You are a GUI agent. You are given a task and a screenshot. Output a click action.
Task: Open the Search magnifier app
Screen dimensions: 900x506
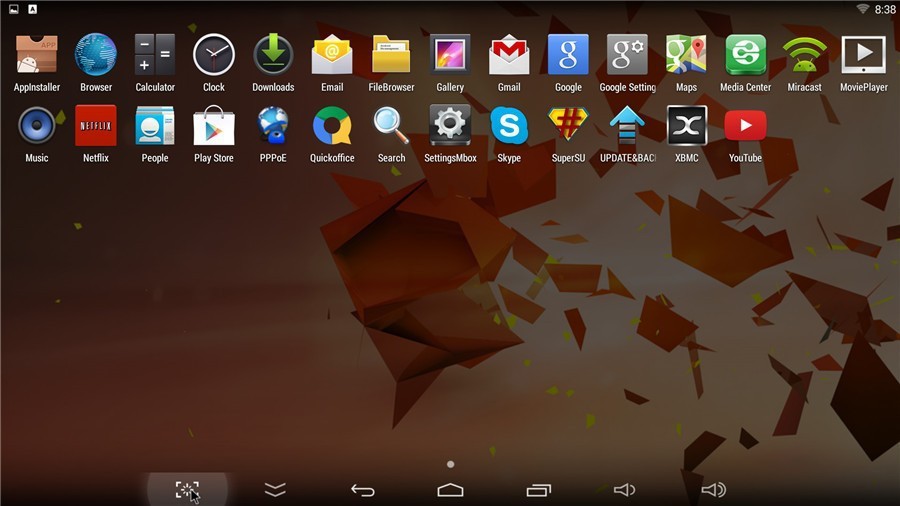point(391,126)
